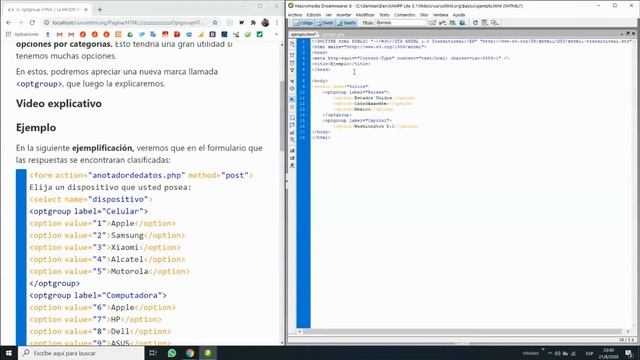Open the Aplicaciones bookmarks shortcut
This screenshot has height=360, width=640.
(22, 35)
